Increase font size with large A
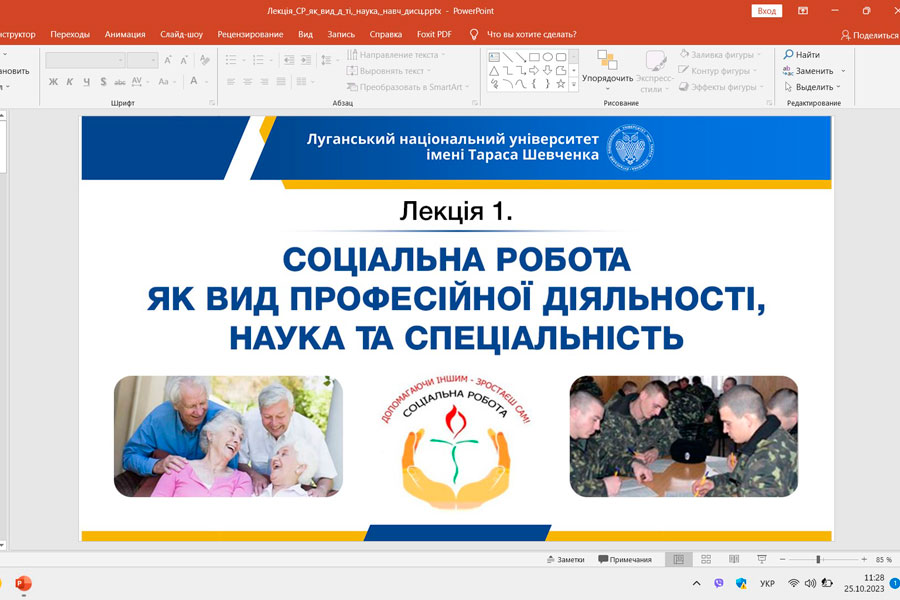Image resolution: width=900 pixels, height=600 pixels. 168,60
